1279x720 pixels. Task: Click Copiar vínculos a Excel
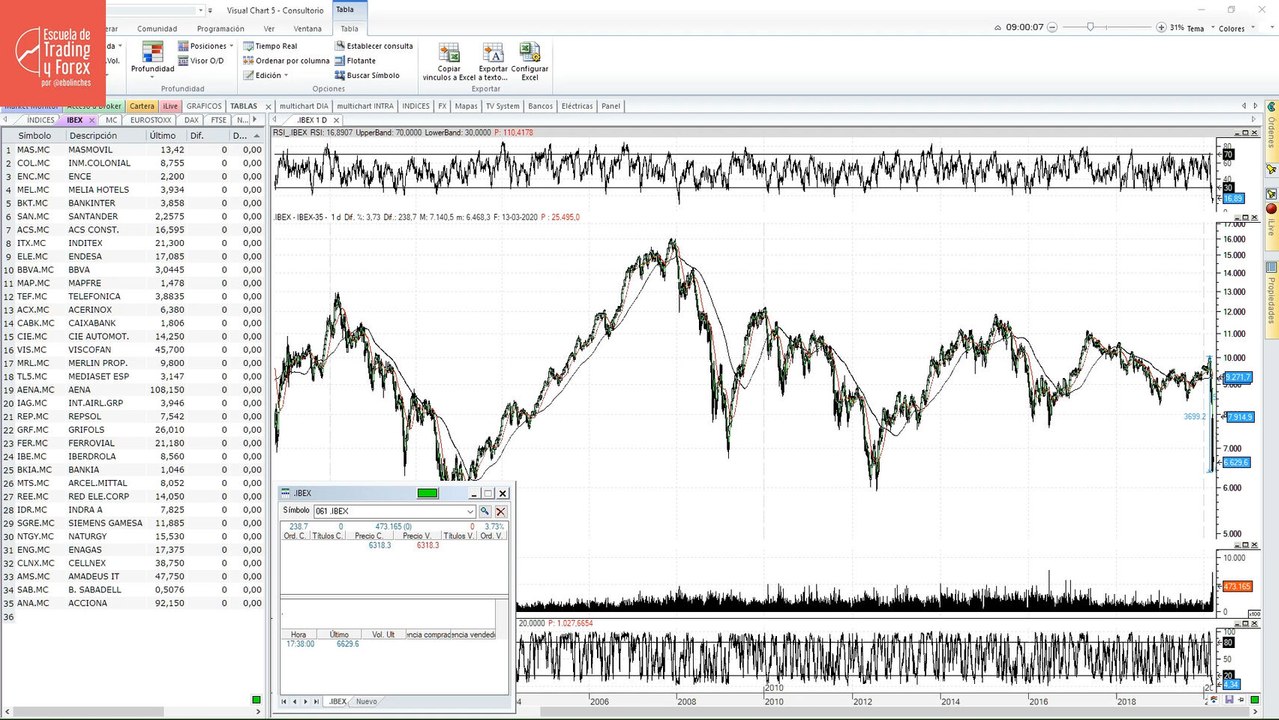[x=449, y=61]
